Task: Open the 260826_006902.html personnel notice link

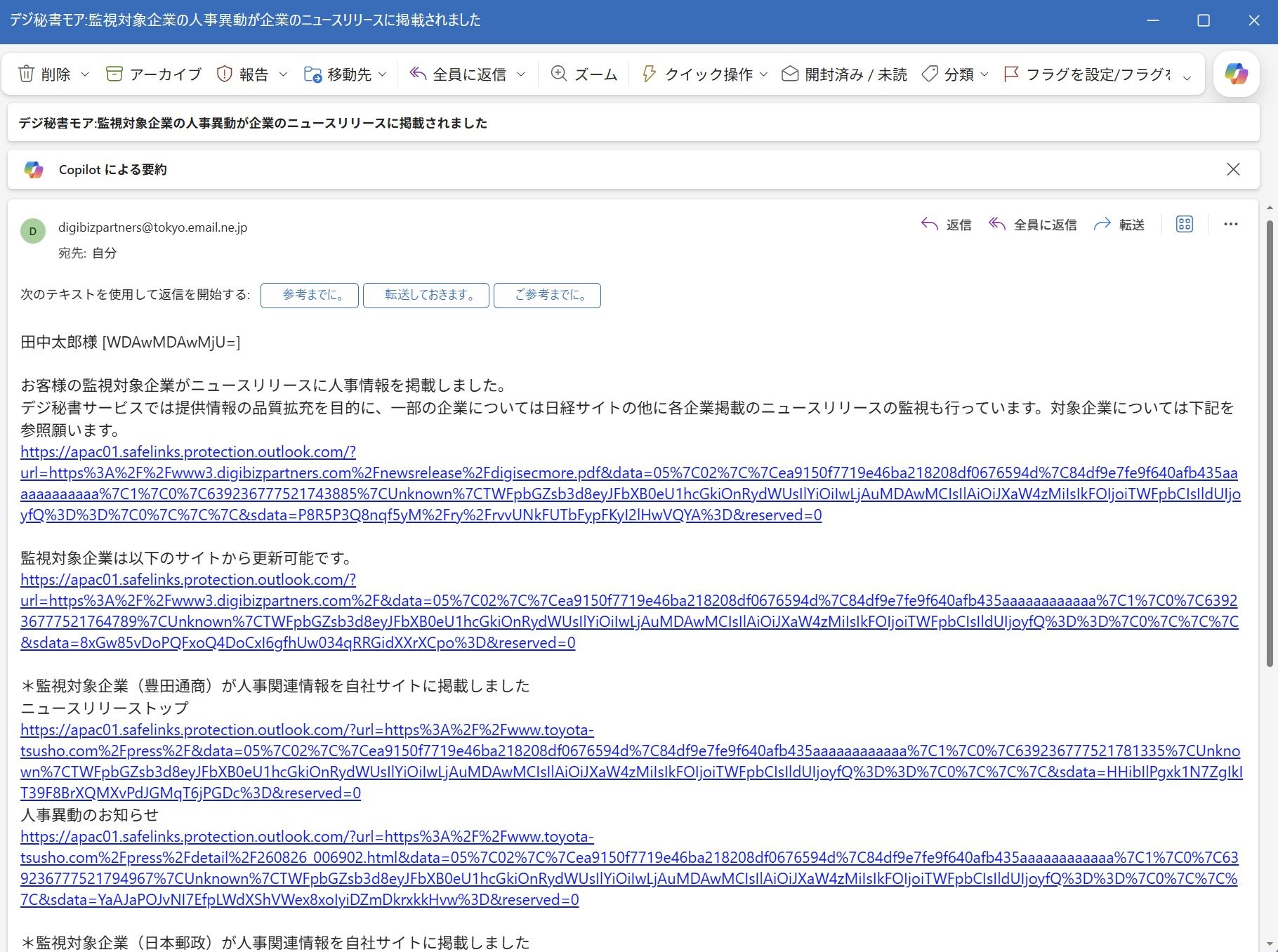Action: [629, 868]
